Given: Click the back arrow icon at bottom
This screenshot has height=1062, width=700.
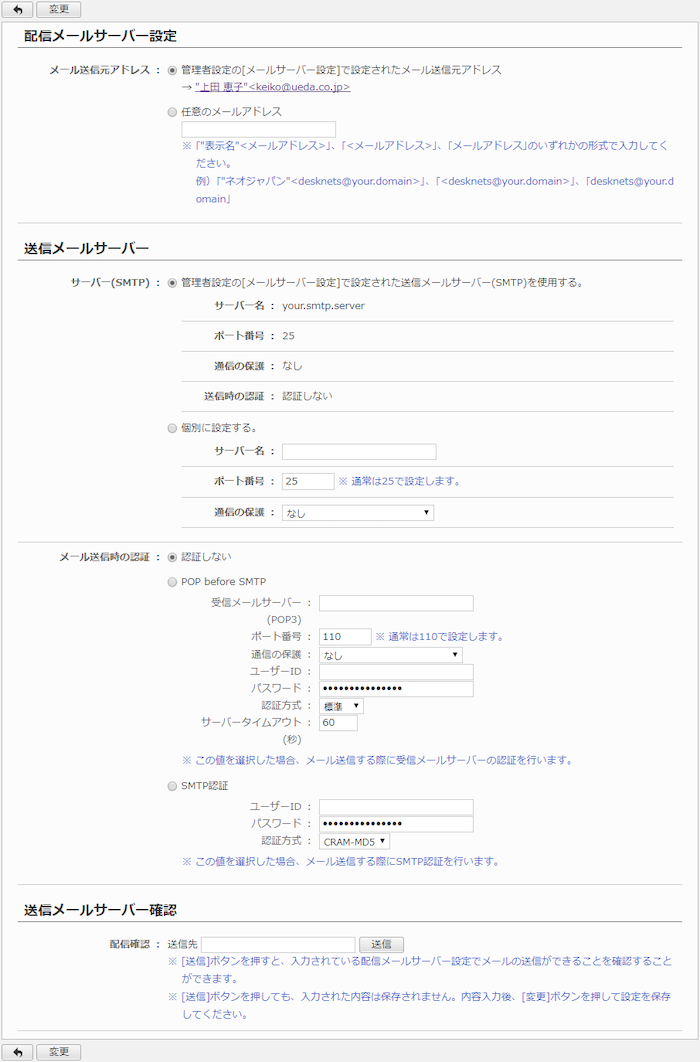Looking at the screenshot, I should point(16,1052).
